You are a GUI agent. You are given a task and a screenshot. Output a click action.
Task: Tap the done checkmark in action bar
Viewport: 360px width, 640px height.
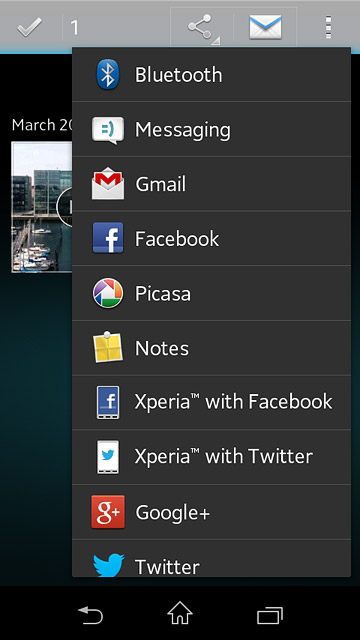pyautogui.click(x=29, y=27)
